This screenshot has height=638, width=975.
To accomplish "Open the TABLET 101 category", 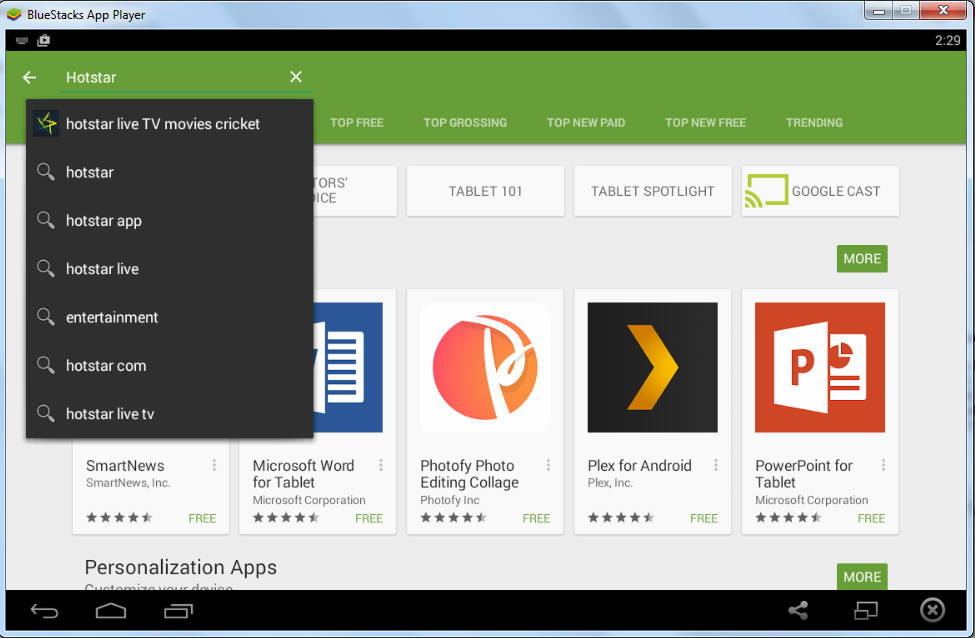I will [485, 191].
